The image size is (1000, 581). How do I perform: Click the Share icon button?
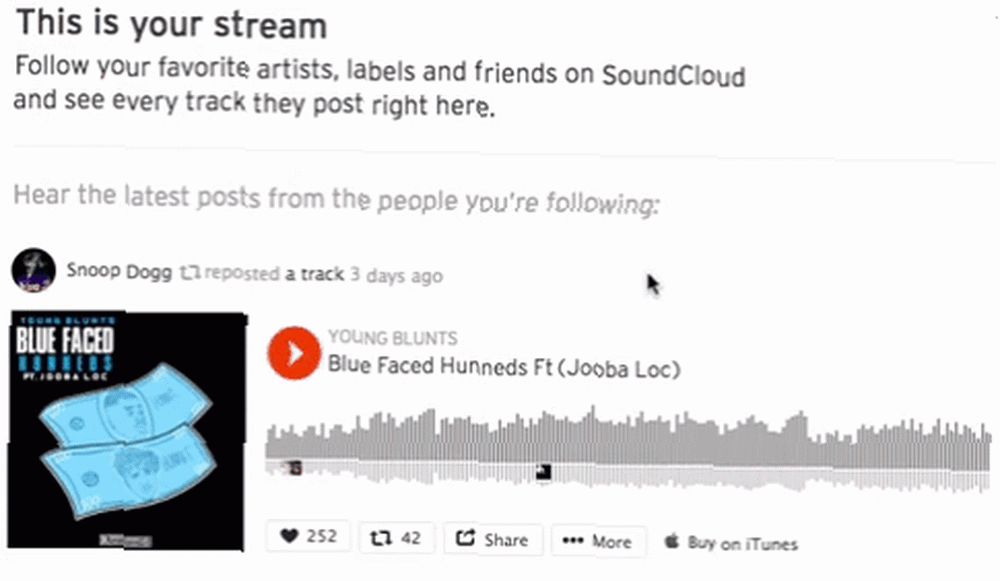(x=465, y=538)
